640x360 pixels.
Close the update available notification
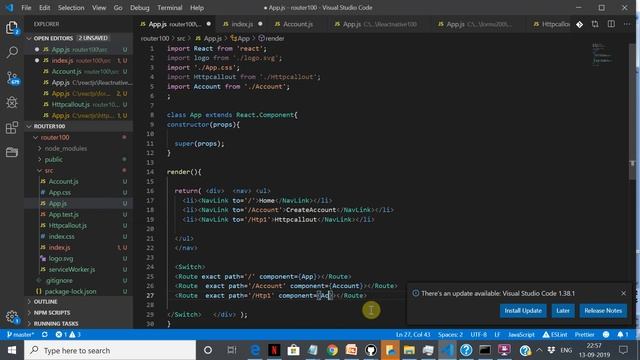tap(623, 293)
